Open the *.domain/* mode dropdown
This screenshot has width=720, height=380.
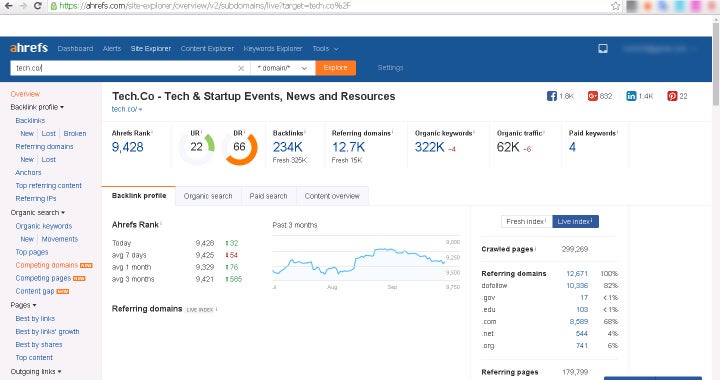click(x=283, y=68)
